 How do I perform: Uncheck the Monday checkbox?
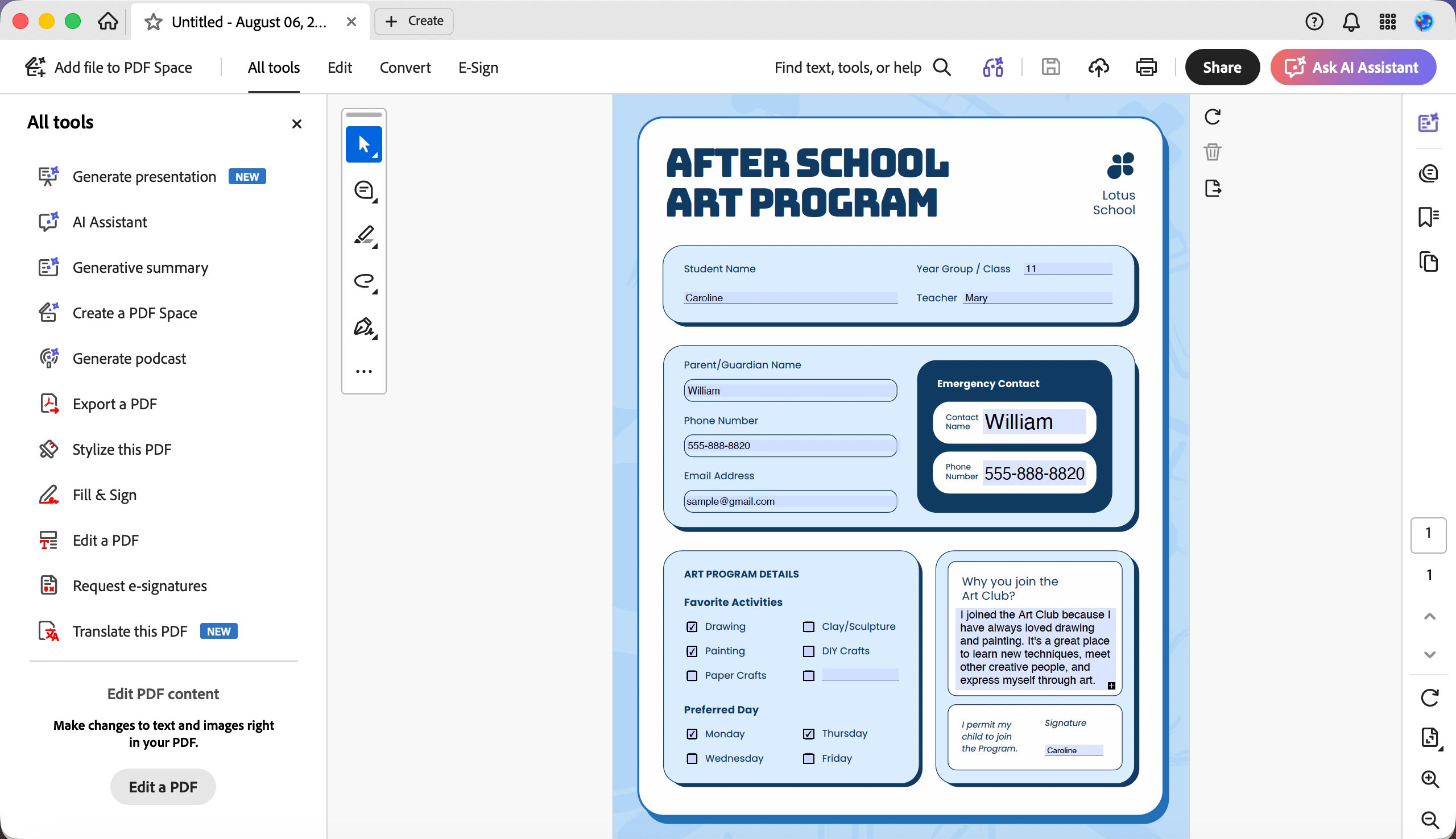tap(692, 733)
